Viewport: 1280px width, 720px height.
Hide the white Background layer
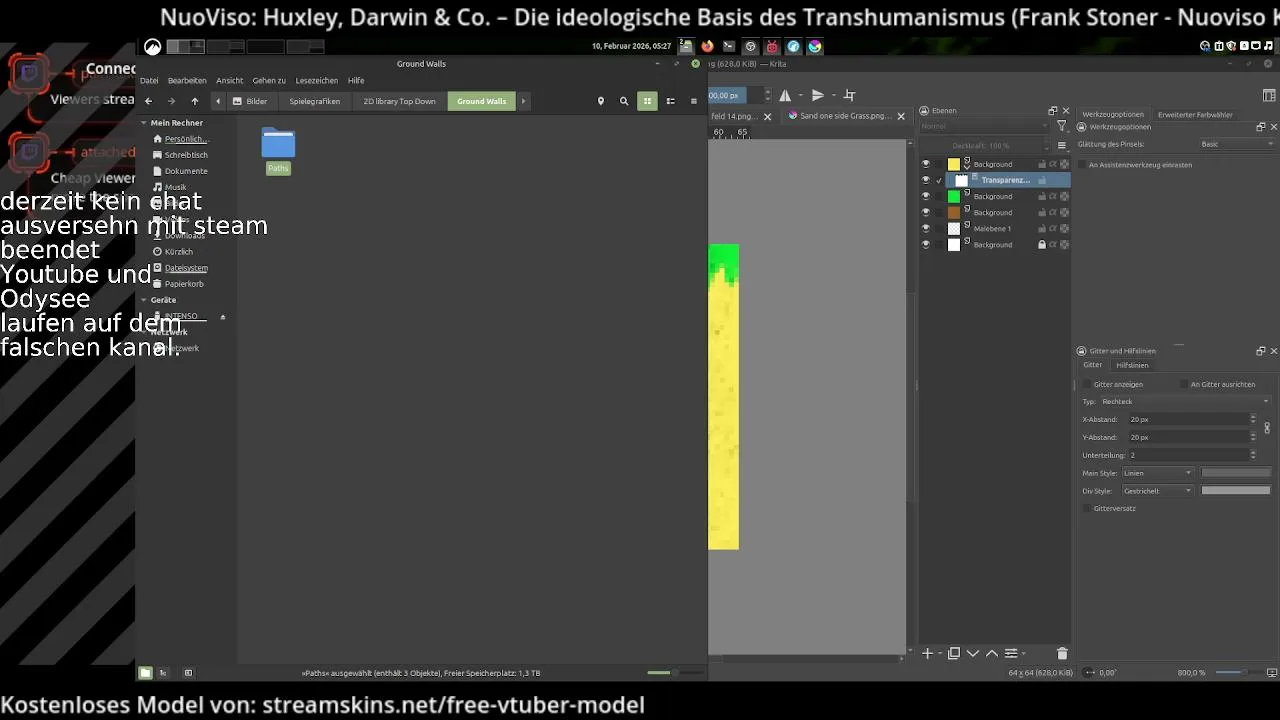[x=925, y=244]
